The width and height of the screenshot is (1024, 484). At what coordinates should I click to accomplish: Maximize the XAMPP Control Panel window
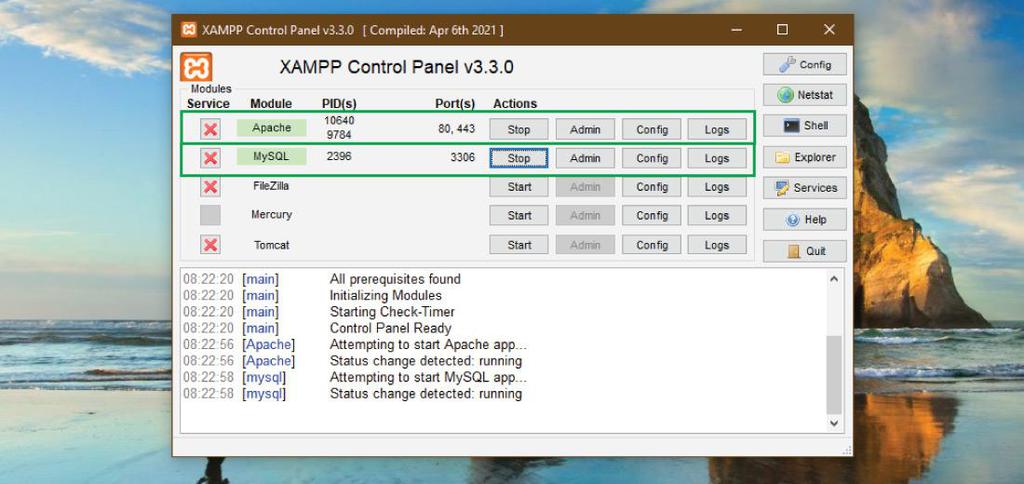point(782,29)
